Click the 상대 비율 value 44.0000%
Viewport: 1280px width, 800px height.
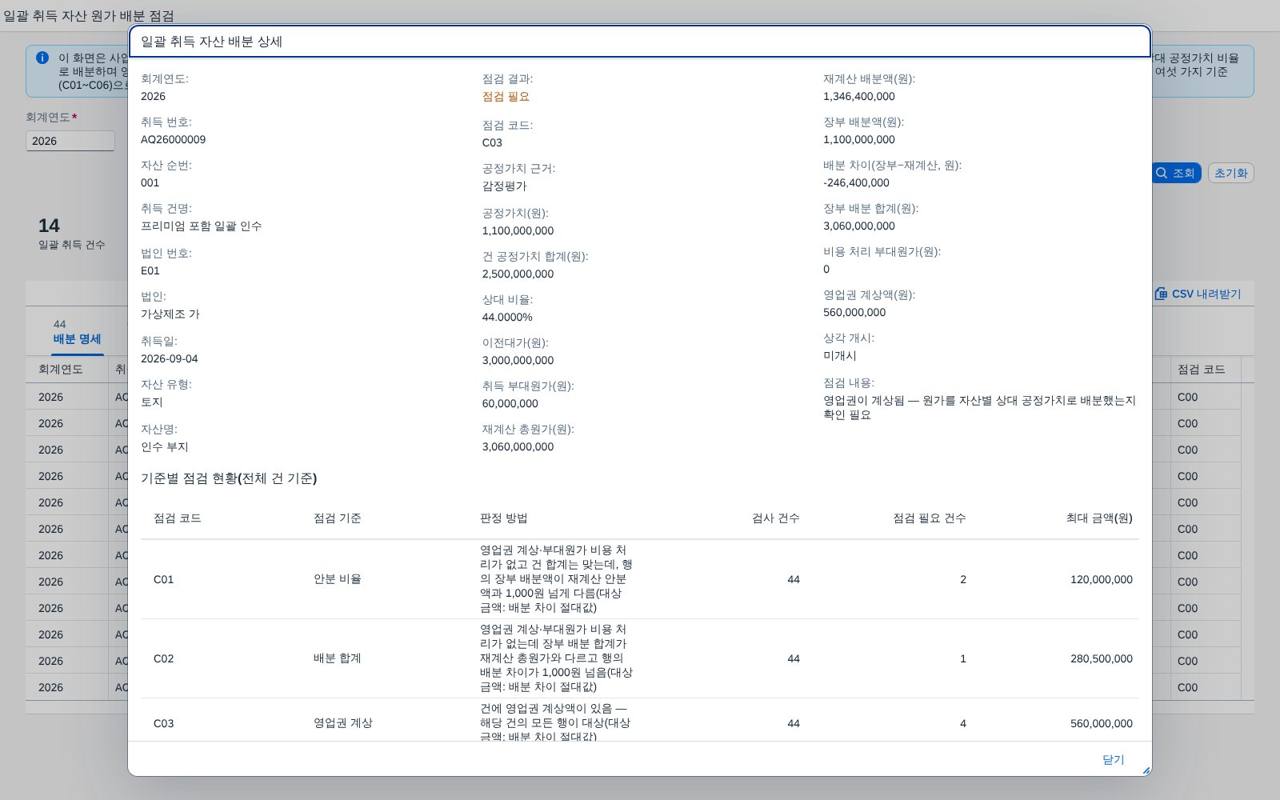(x=507, y=317)
